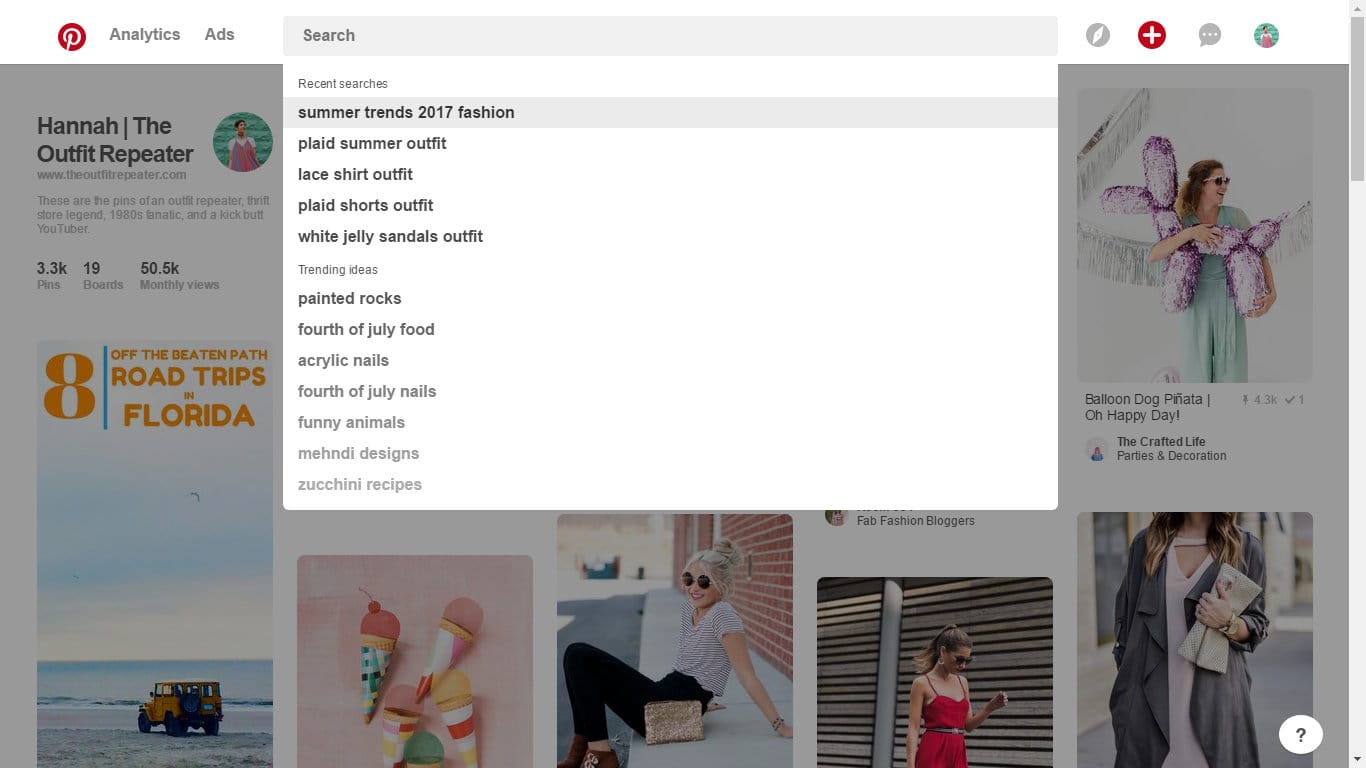Click The Crafted Life profile avatar icon

tap(1094, 448)
